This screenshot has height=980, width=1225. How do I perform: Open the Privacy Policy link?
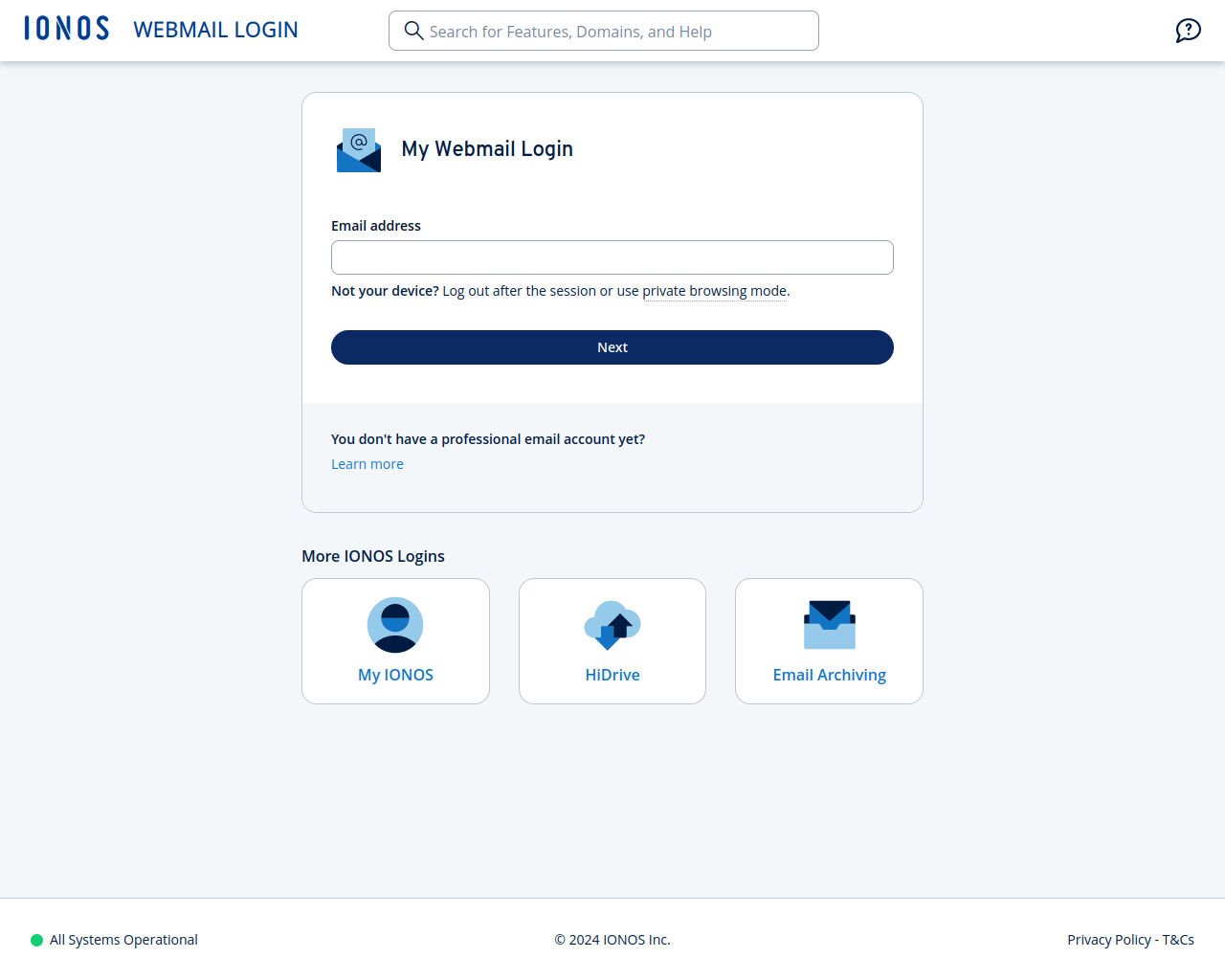tap(1109, 940)
